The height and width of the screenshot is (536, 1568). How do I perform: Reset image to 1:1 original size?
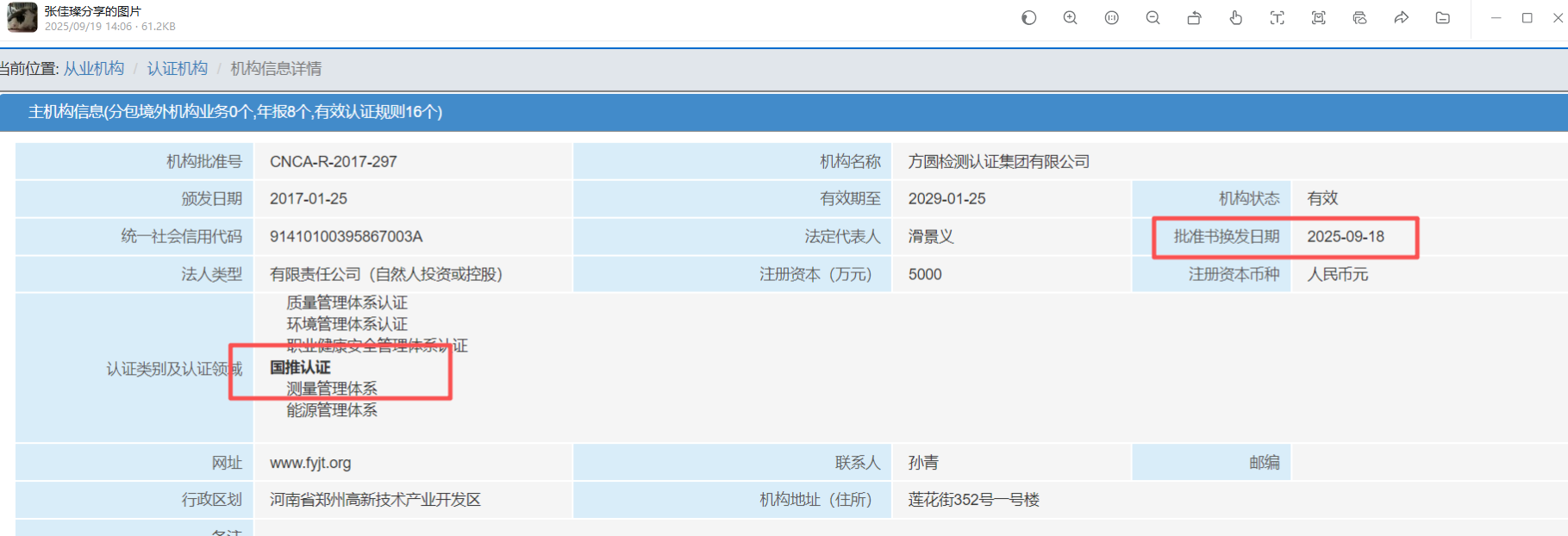[x=1111, y=18]
